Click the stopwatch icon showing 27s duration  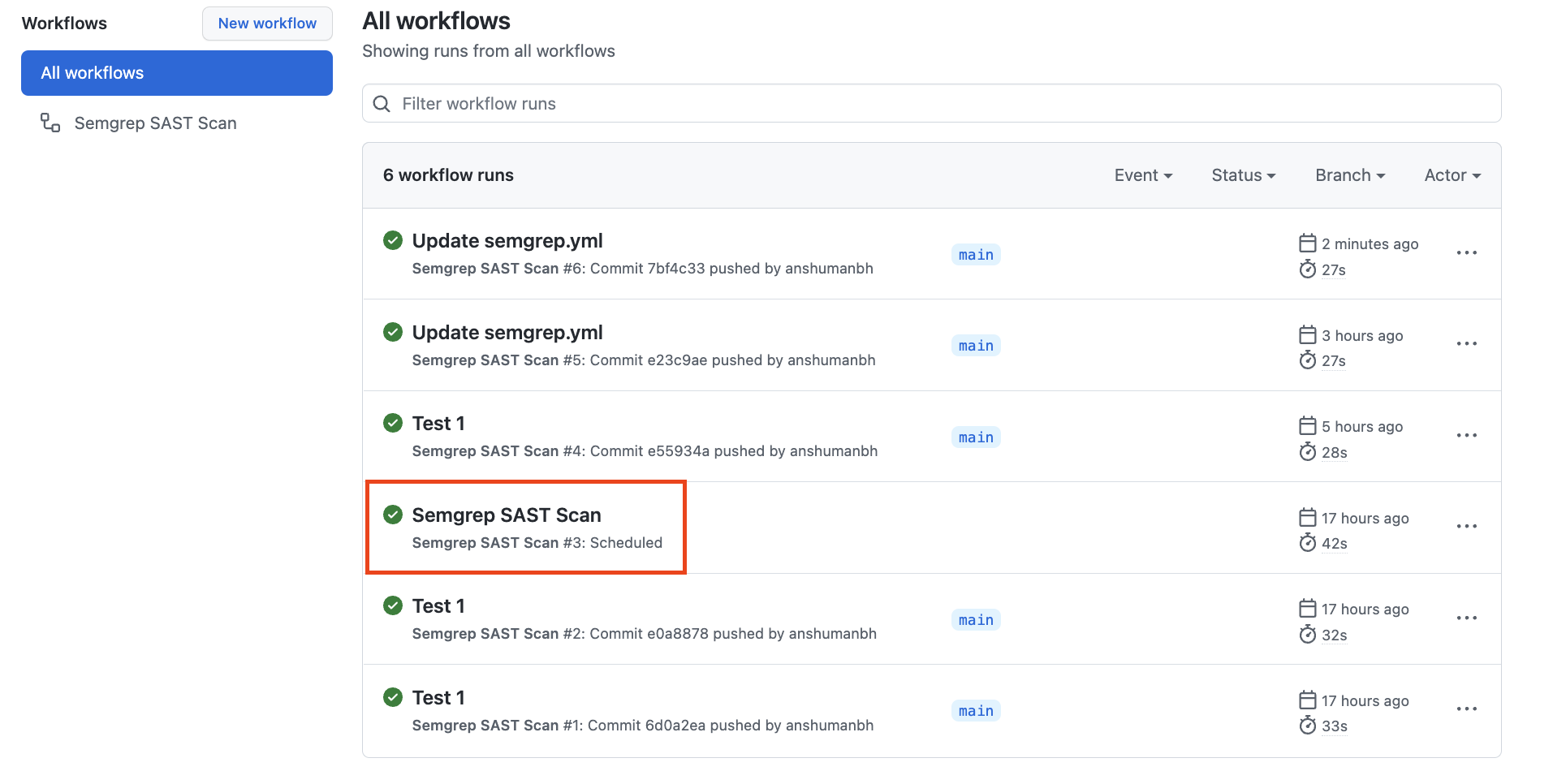[x=1307, y=269]
